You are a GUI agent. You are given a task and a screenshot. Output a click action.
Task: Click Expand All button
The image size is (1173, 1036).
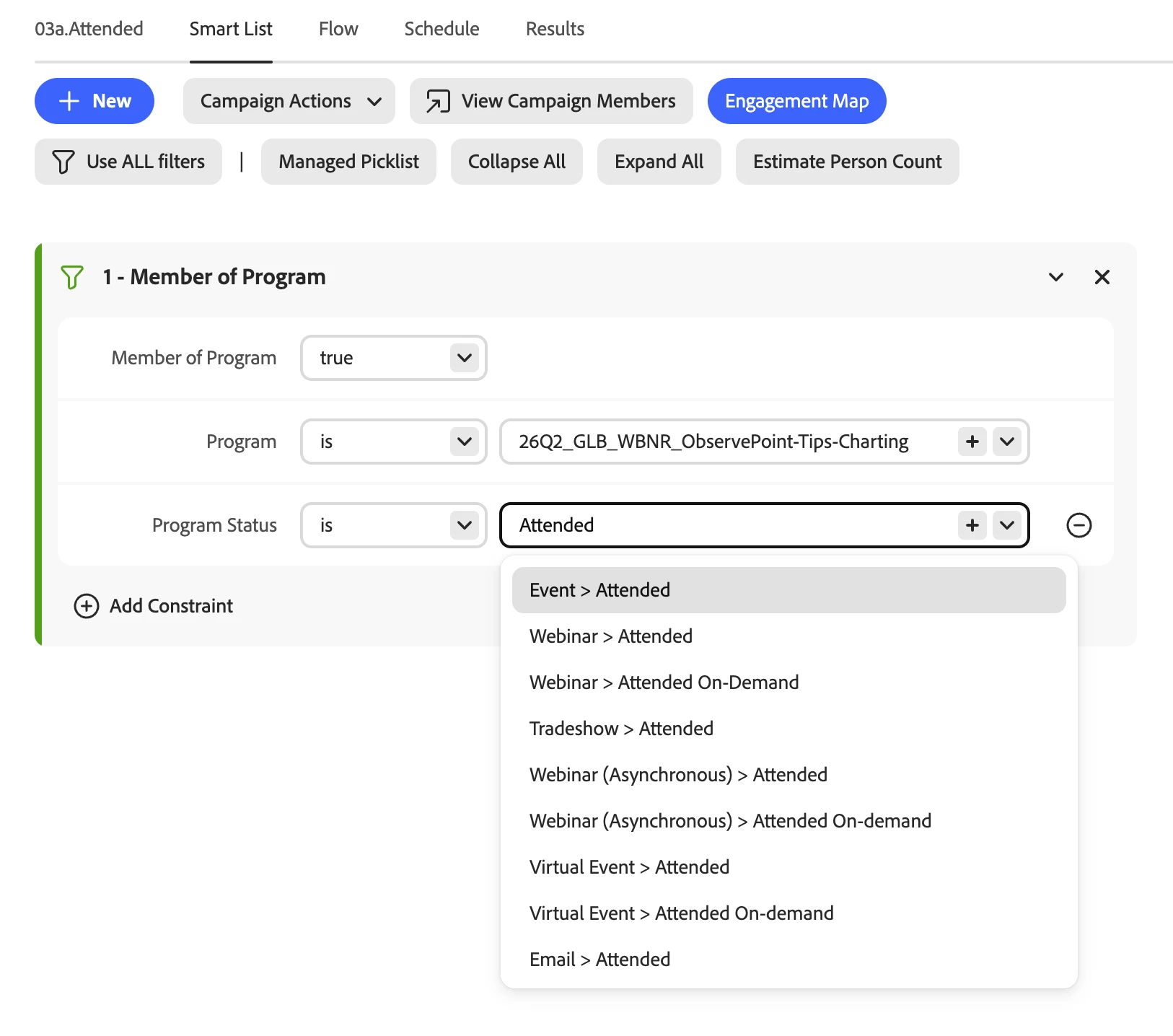coord(659,162)
